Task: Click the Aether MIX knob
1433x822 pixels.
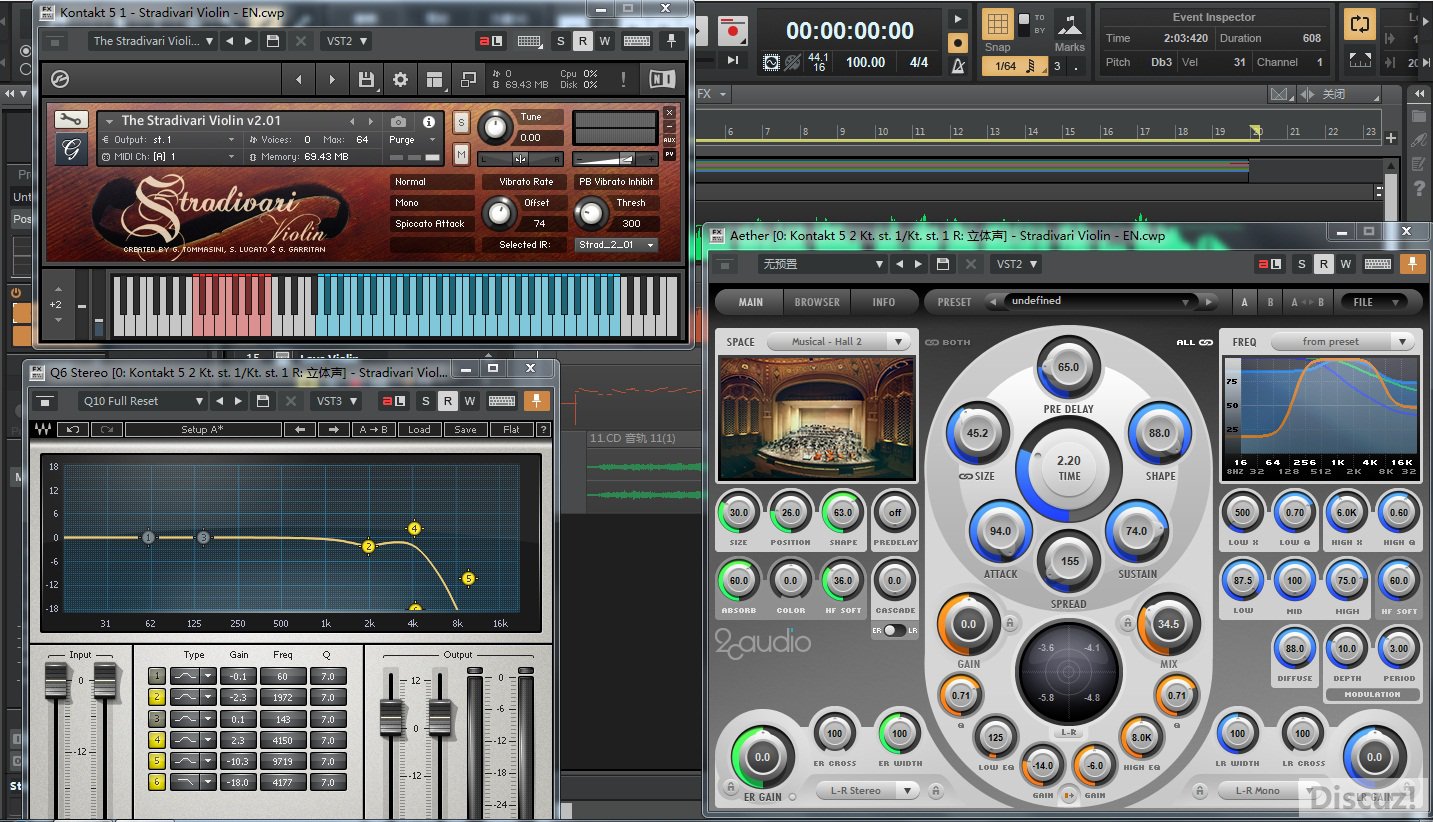Action: pos(1168,624)
